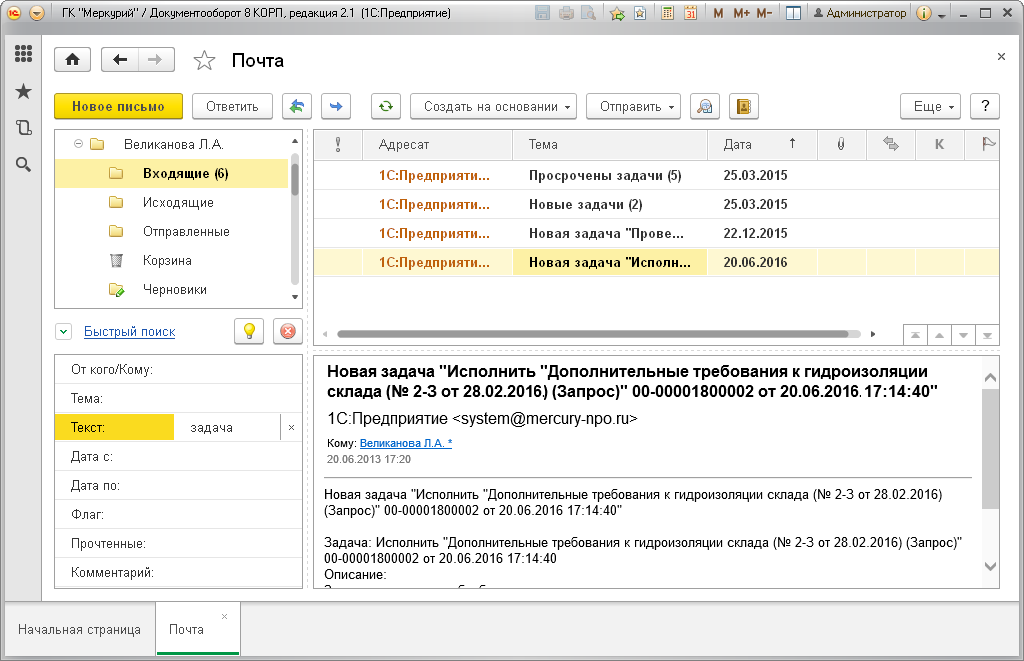The image size is (1024, 661).
Task: Click the message list horizontal scrollbar
Action: (x=593, y=334)
